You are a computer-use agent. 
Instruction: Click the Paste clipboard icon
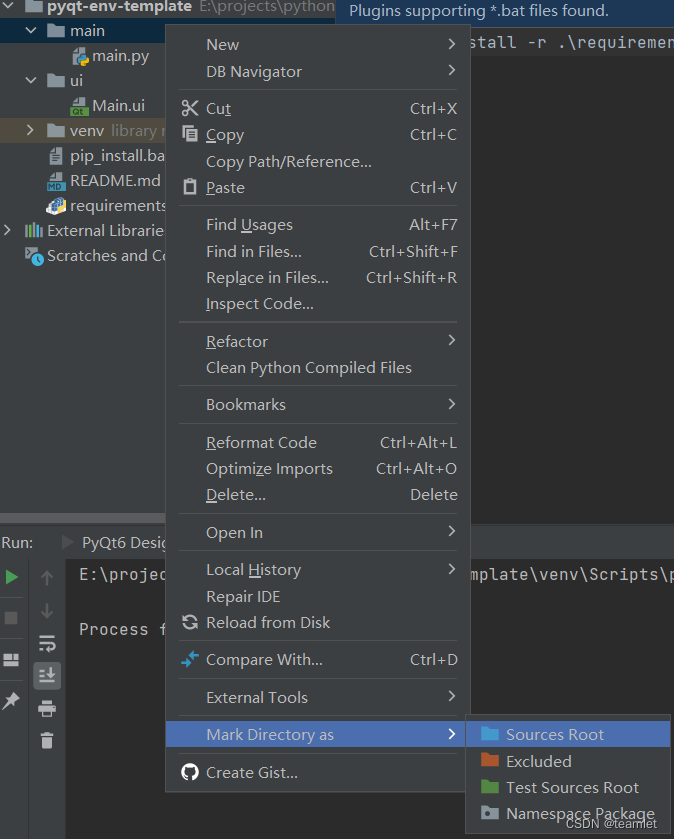[x=189, y=187]
